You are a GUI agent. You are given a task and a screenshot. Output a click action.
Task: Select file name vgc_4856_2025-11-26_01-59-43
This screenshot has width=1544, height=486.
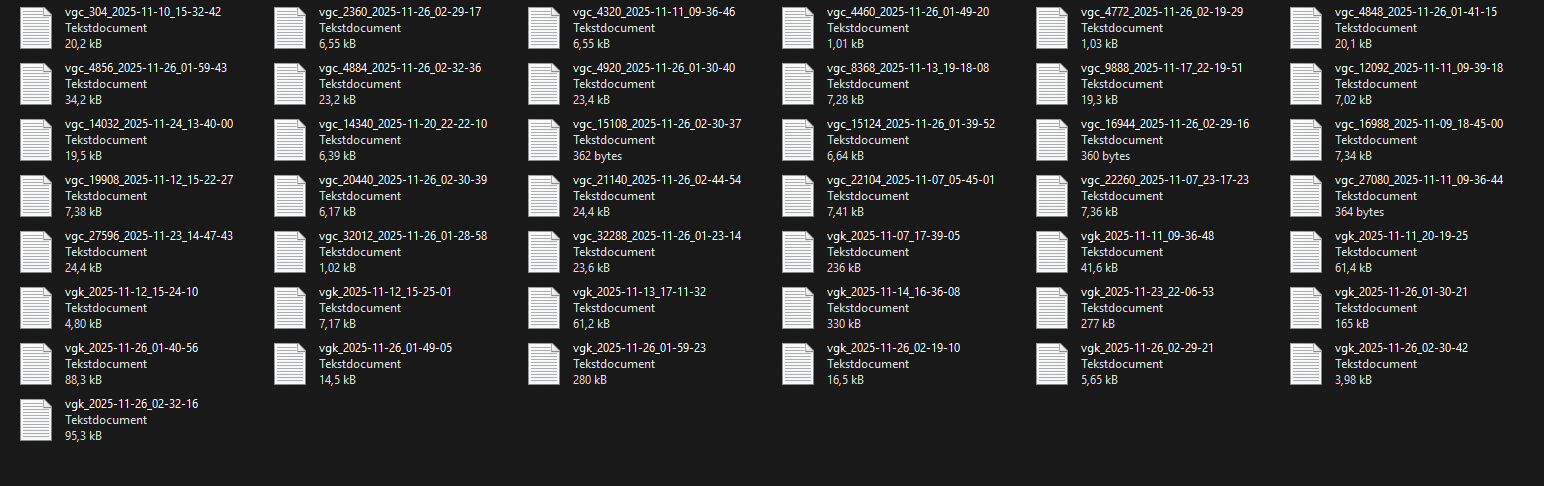(x=146, y=68)
